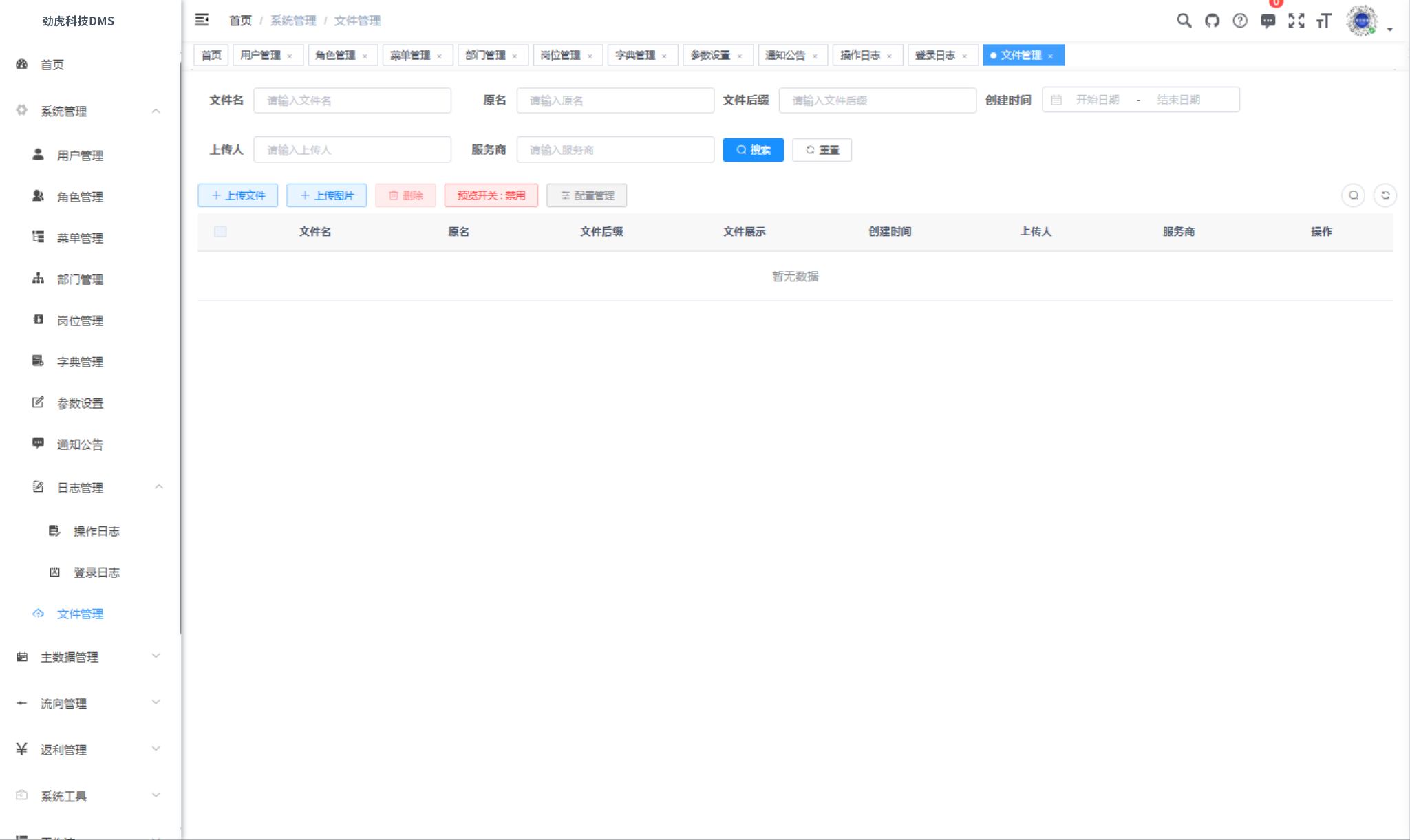Switch to the 用户管理 tab
Image resolution: width=1410 pixels, height=840 pixels.
(x=262, y=55)
